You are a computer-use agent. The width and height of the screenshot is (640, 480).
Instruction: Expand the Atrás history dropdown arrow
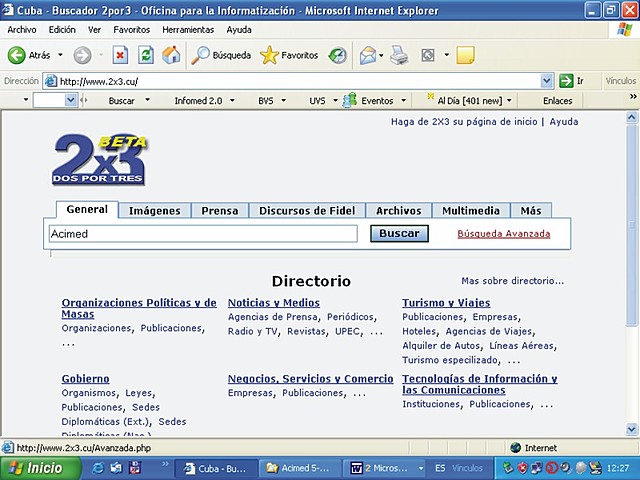pos(60,55)
